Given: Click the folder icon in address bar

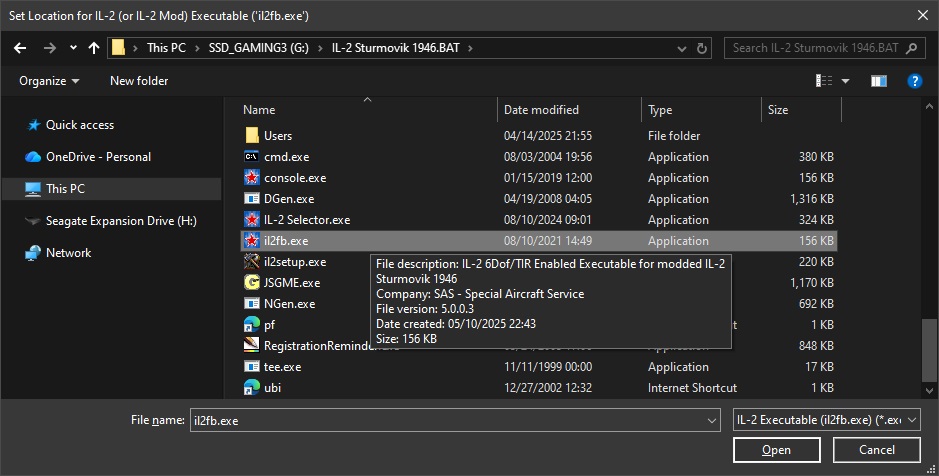Looking at the screenshot, I should click(x=119, y=48).
